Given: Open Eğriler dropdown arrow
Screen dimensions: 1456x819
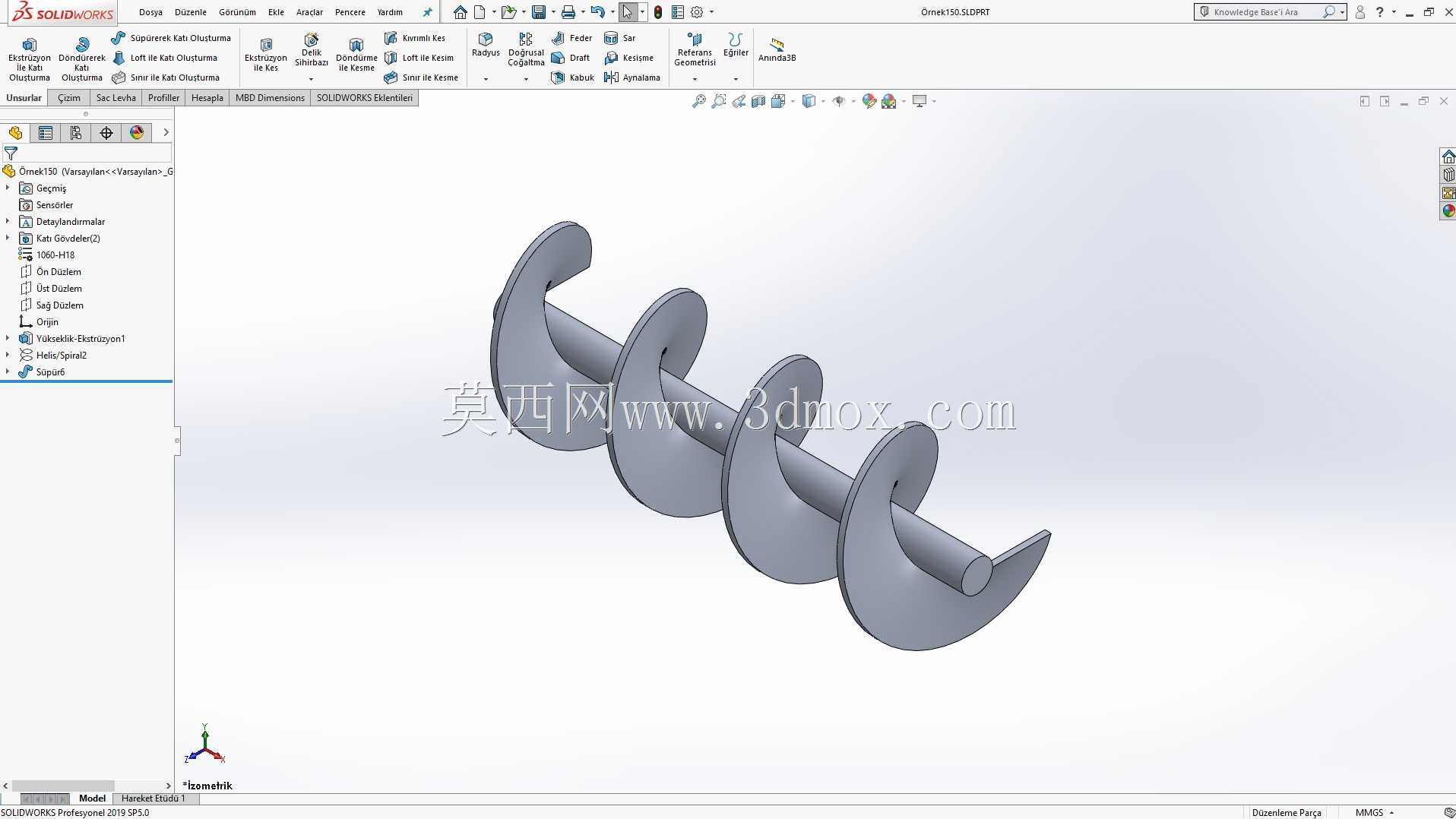Looking at the screenshot, I should tap(736, 79).
